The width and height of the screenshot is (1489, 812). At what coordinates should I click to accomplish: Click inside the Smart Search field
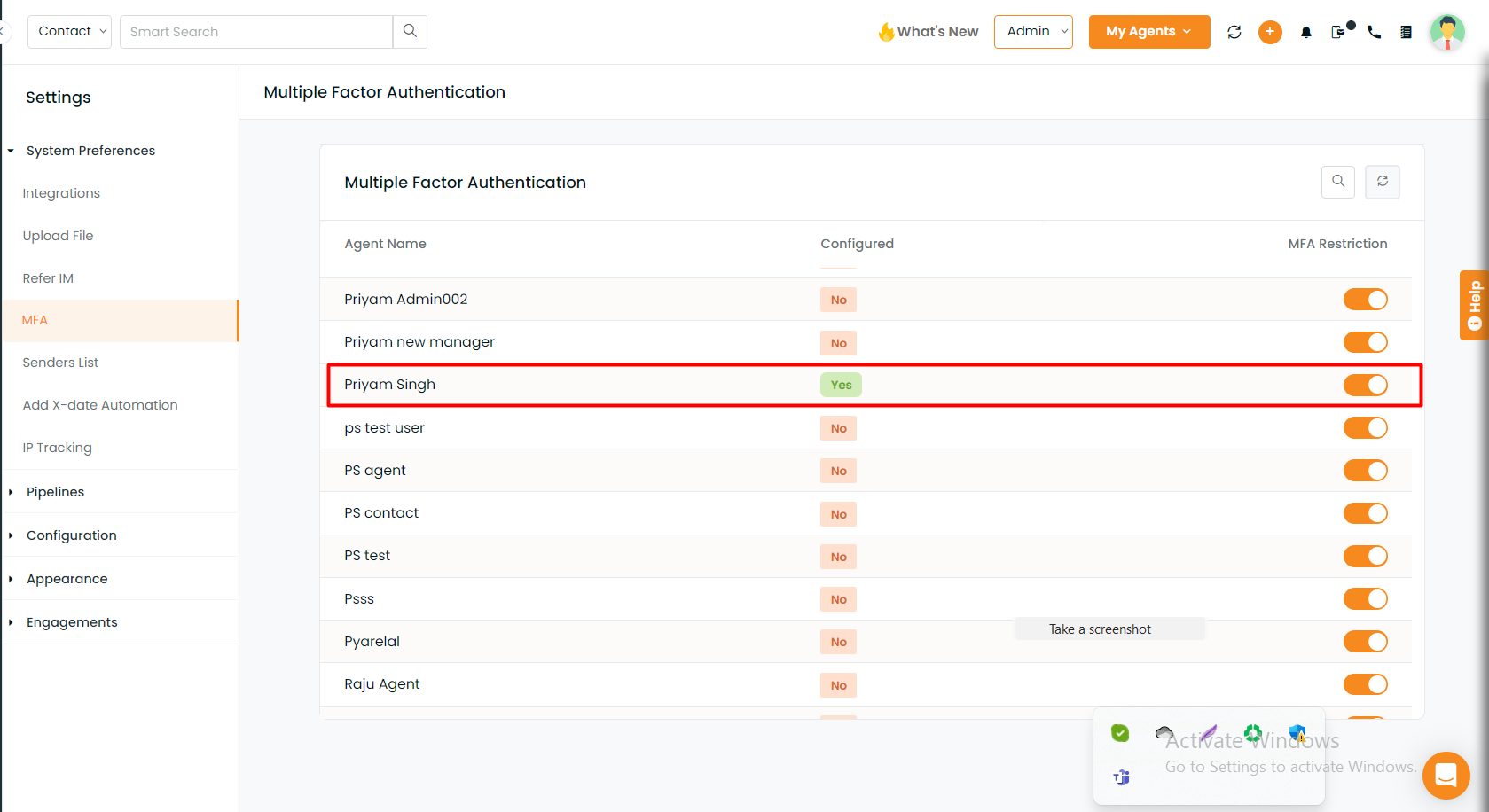[256, 31]
